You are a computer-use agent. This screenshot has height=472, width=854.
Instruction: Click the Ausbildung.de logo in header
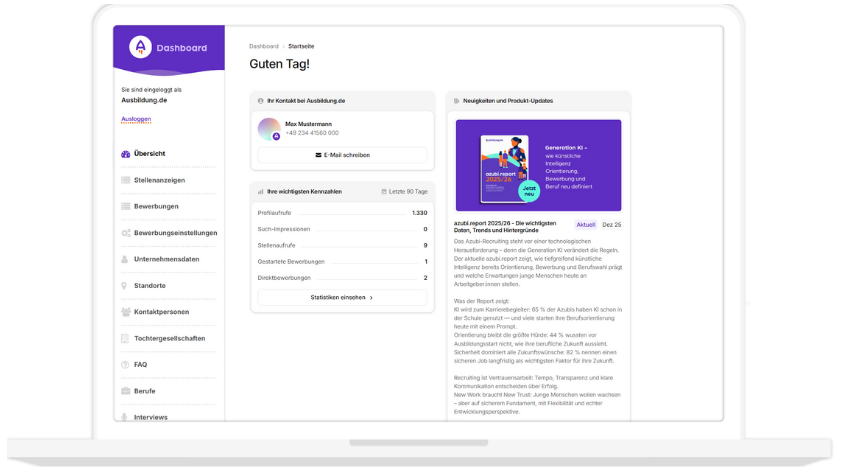tap(140, 47)
